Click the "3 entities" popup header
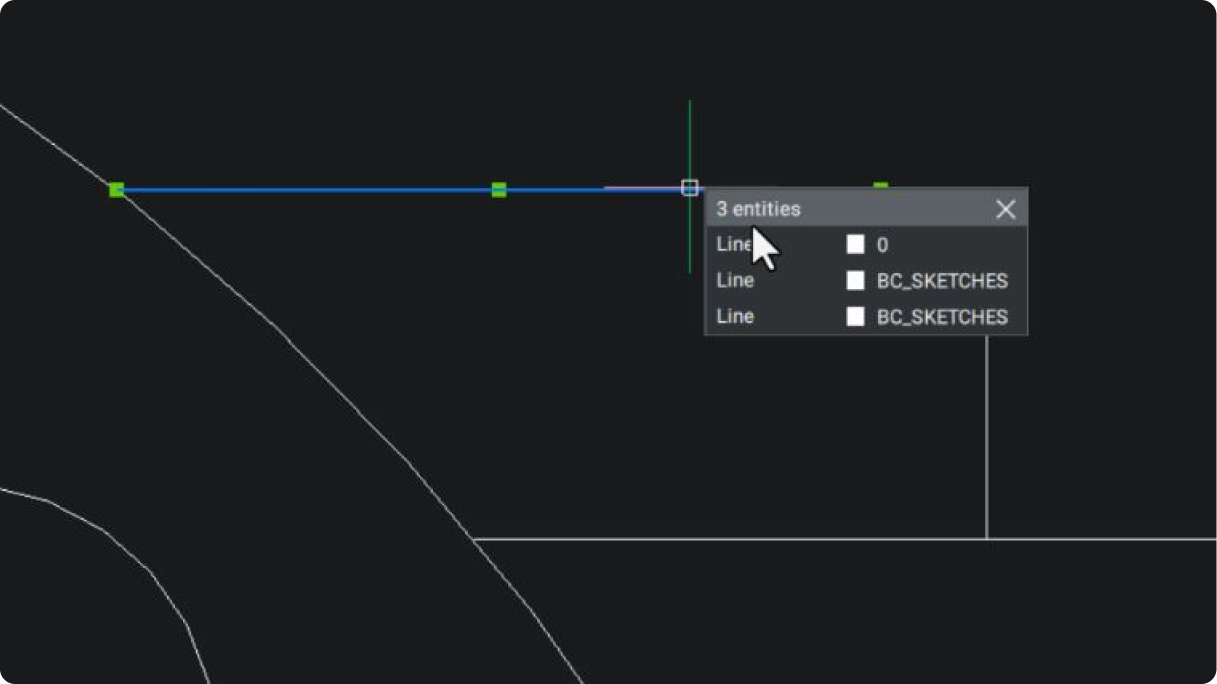 pos(758,209)
